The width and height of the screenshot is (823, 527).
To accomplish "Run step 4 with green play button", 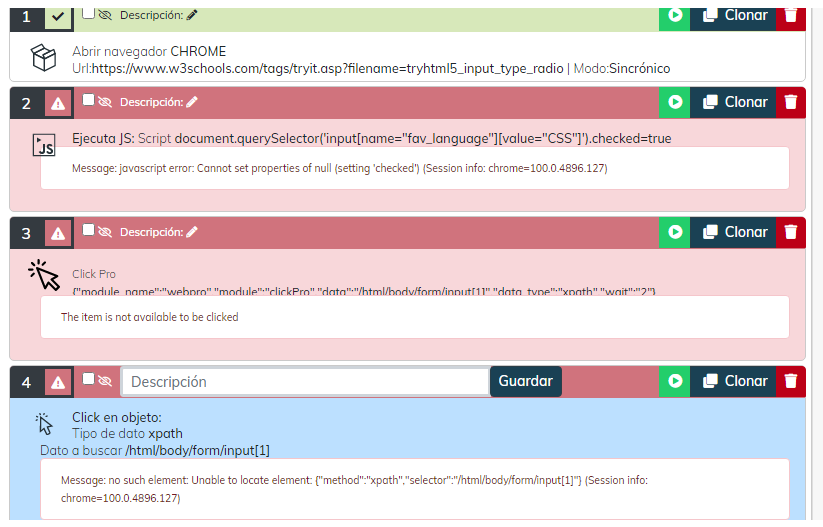I will (675, 381).
